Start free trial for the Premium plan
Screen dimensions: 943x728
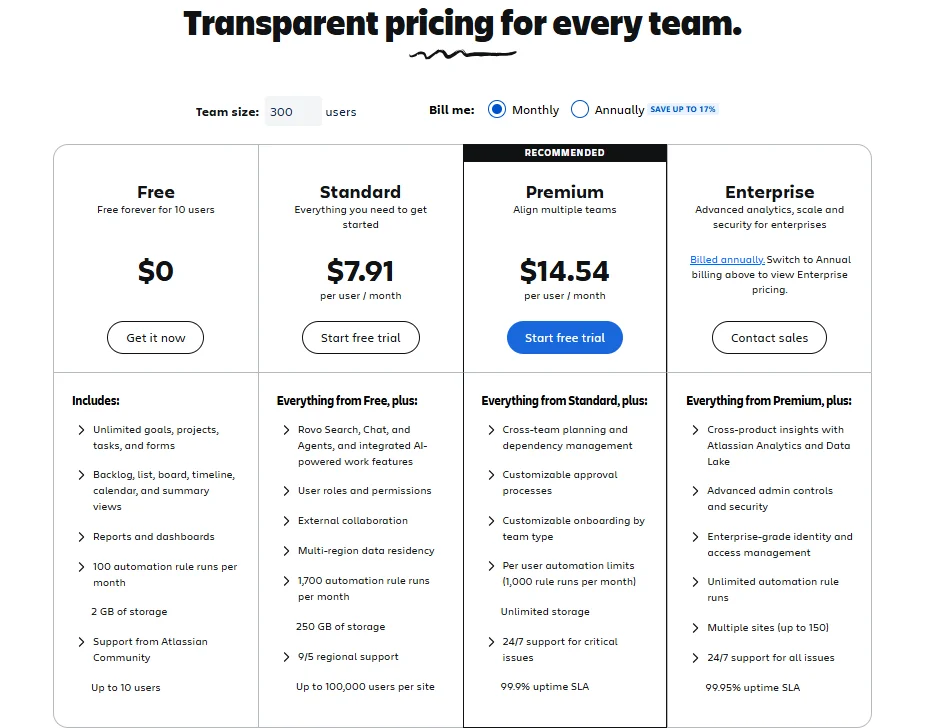point(564,337)
